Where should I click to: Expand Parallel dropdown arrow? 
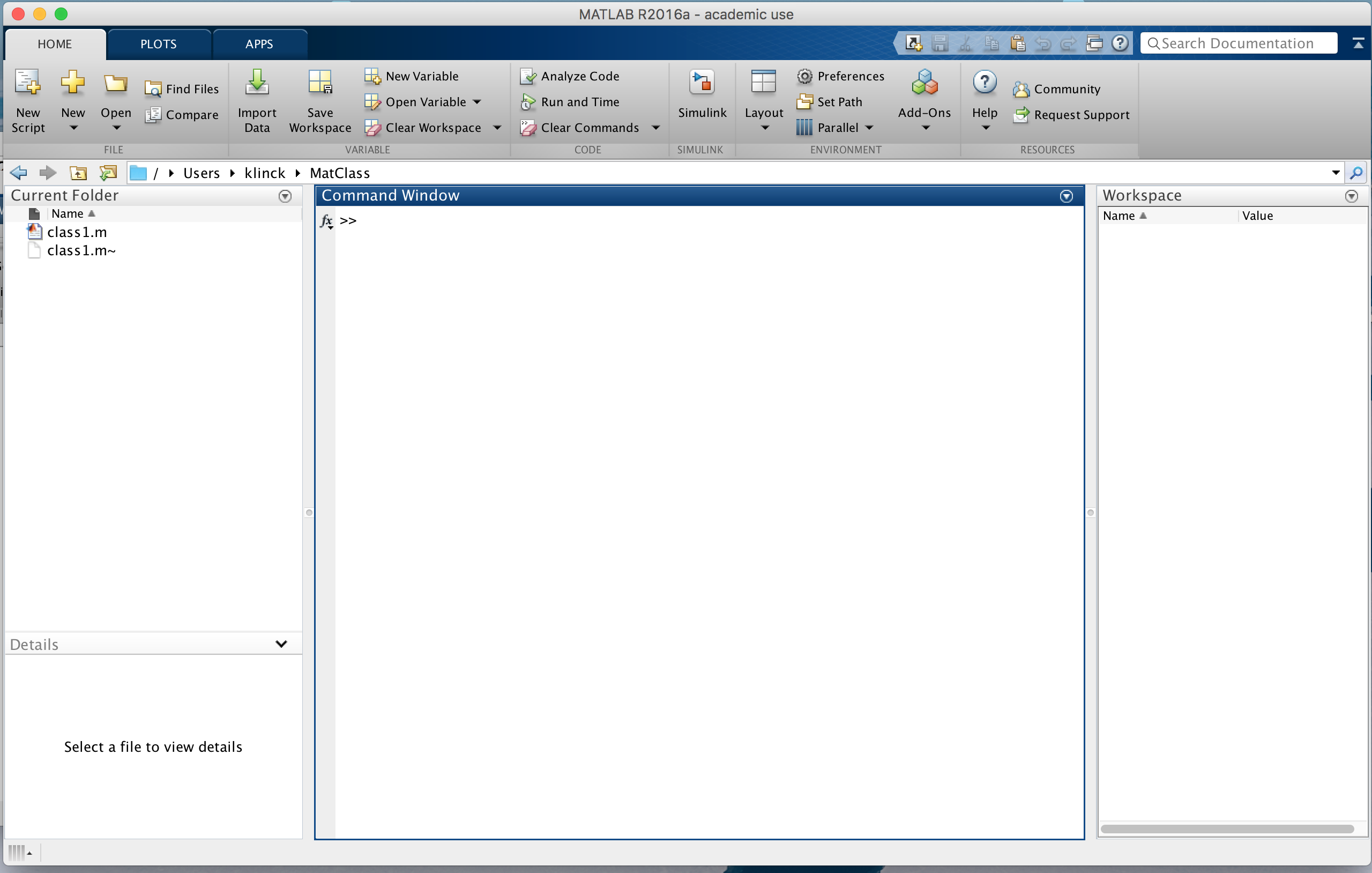[869, 128]
